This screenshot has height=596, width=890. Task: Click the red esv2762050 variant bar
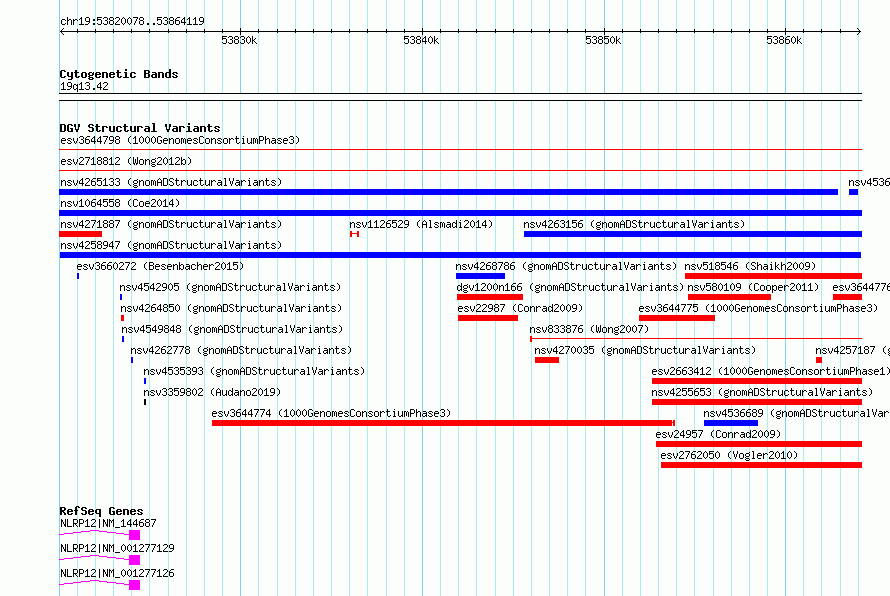tap(761, 465)
